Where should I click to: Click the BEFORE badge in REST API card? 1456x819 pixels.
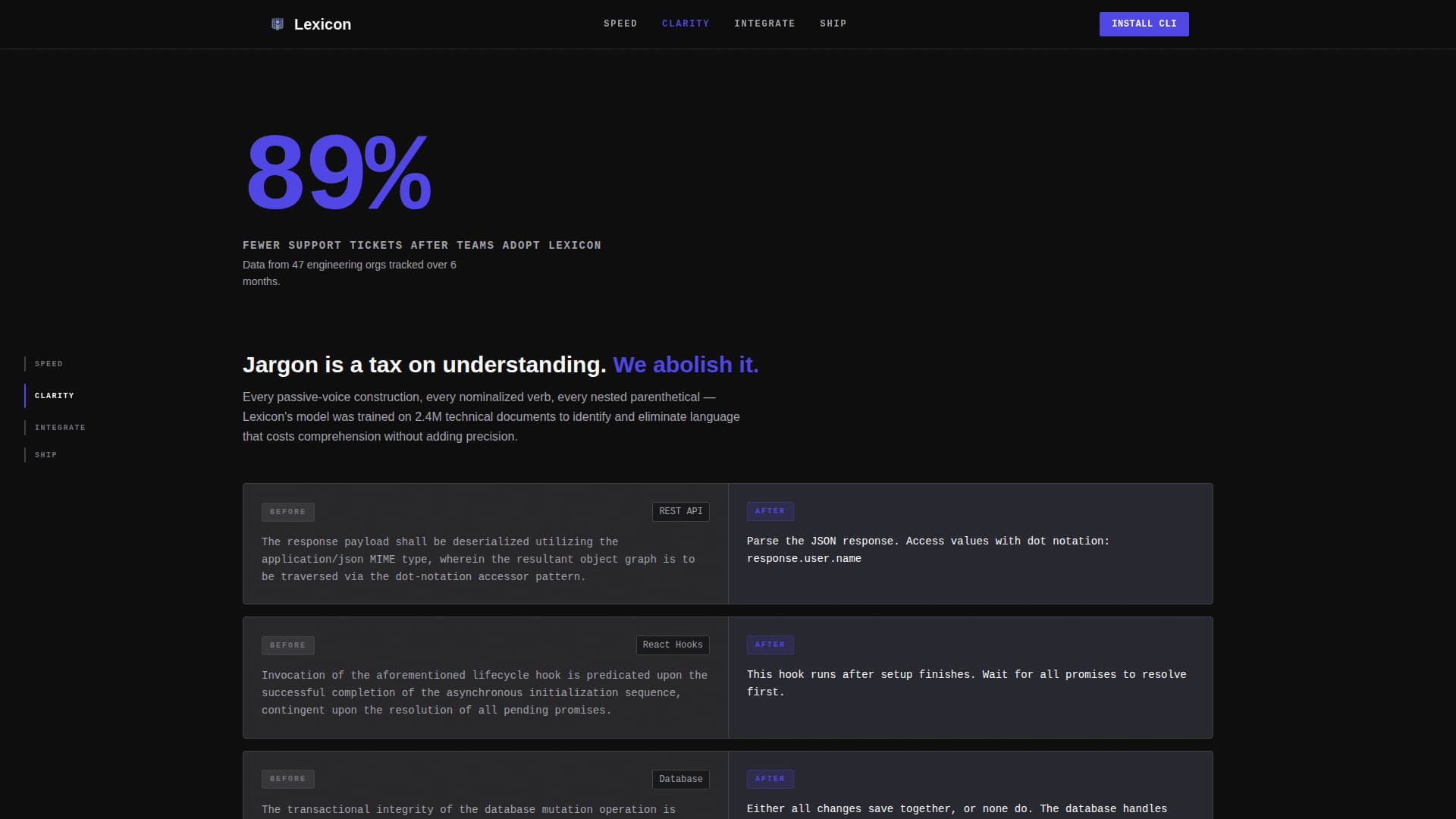pos(288,512)
